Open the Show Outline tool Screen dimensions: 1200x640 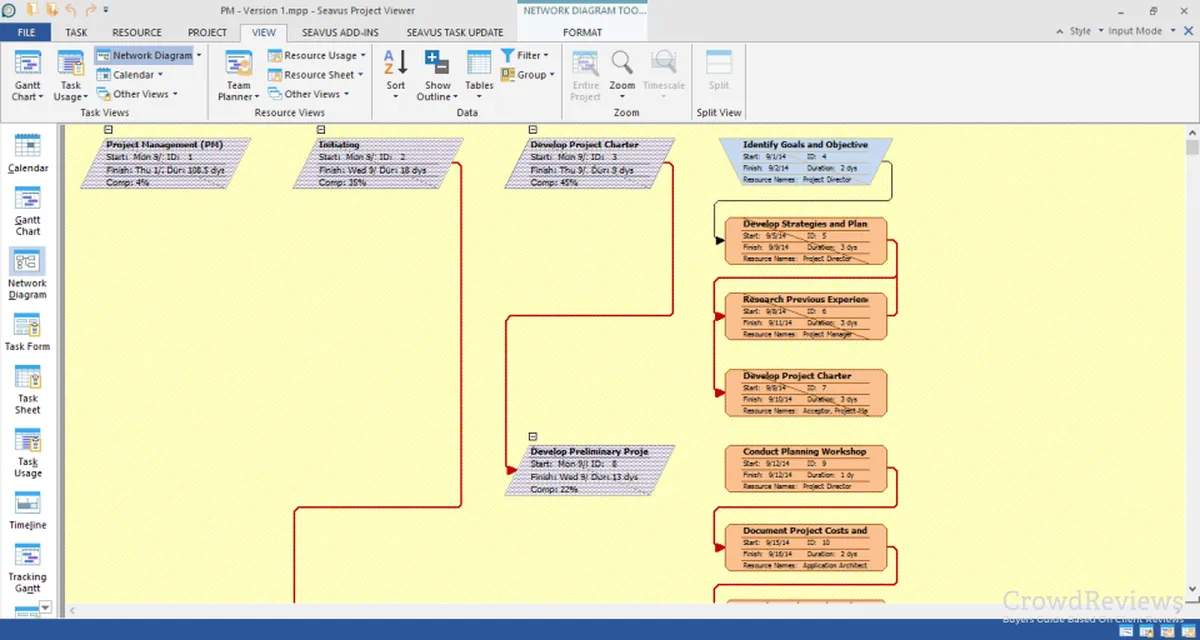point(437,75)
